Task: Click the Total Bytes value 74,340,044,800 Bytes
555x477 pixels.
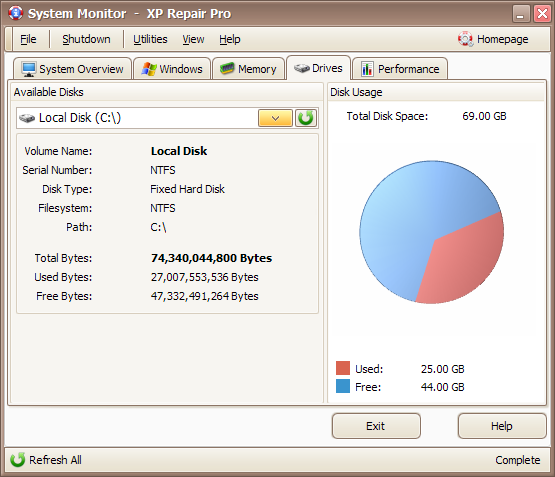Action: coord(211,258)
